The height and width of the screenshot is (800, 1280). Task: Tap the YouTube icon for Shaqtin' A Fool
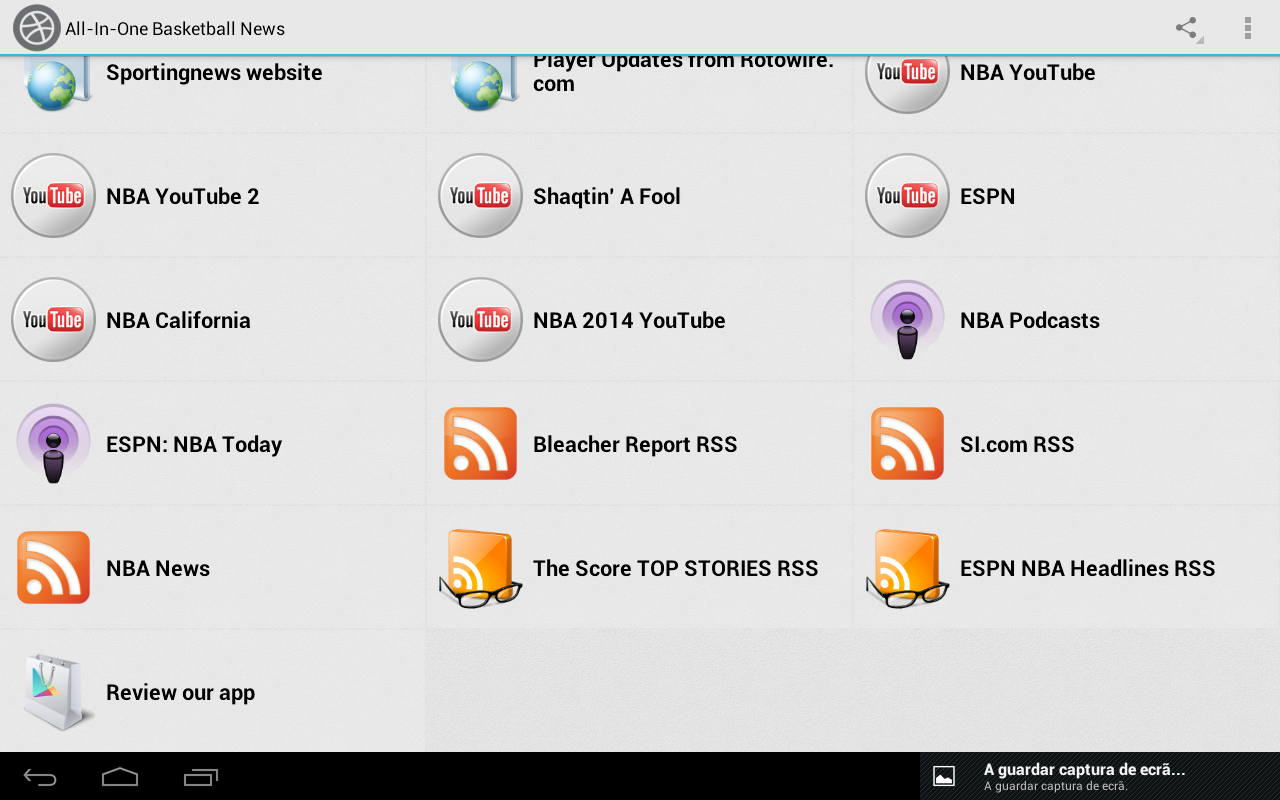coord(480,196)
